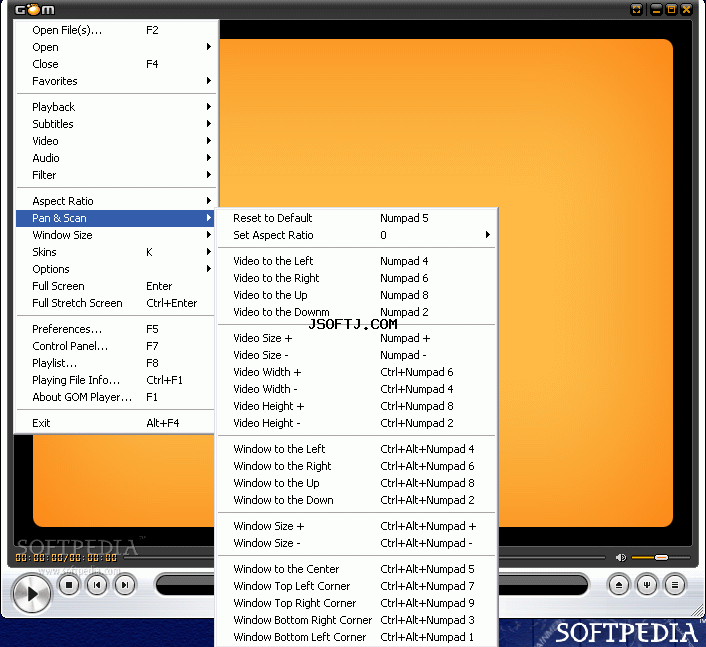Select Reset to Default item
The image size is (706, 647).
pos(357,218)
